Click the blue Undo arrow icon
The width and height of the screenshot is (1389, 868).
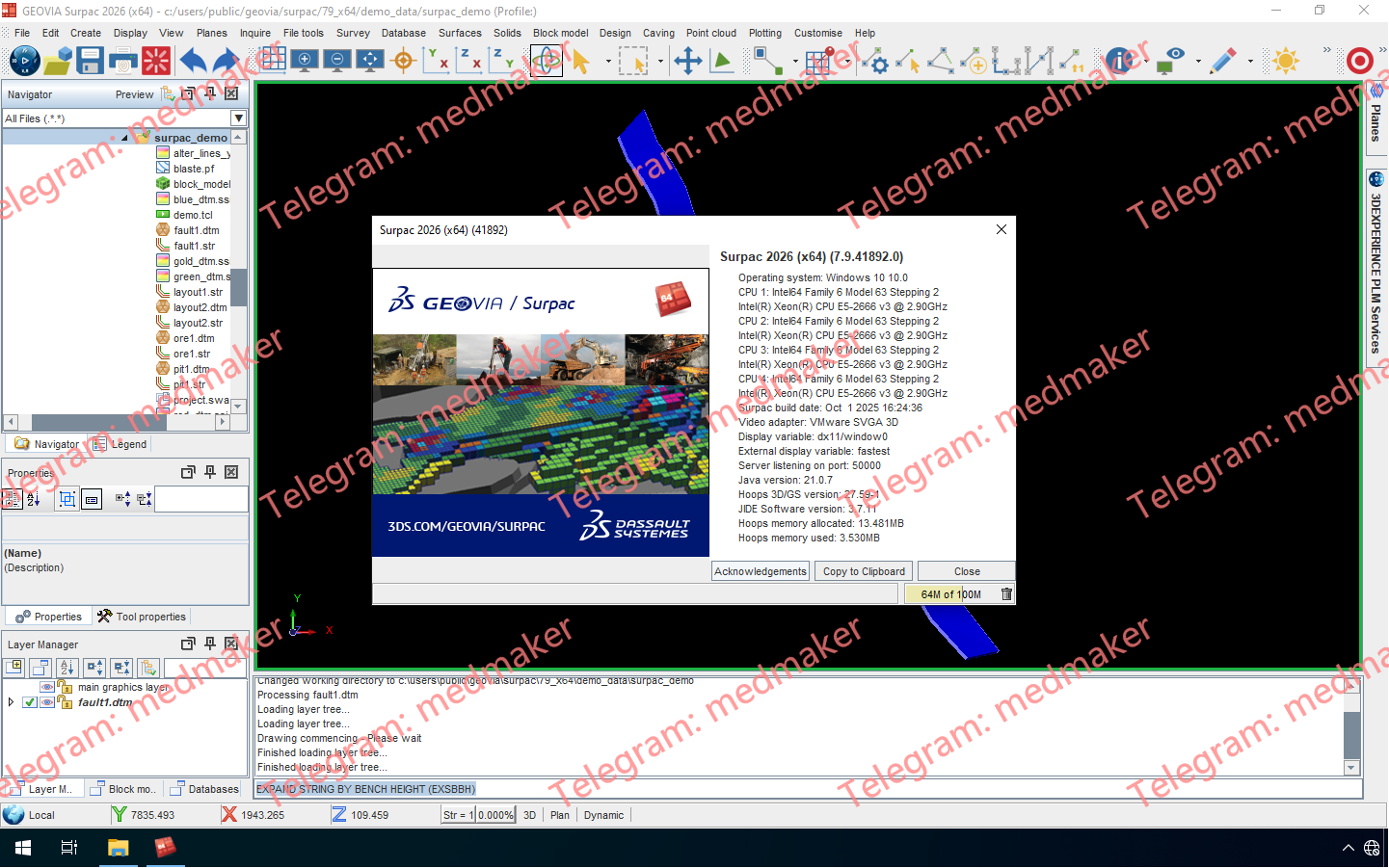click(193, 61)
